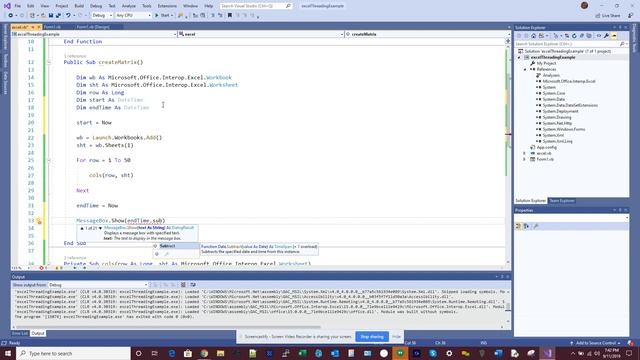Click the Categorized icon in Properties panel
Image resolution: width=640 pixels, height=360 pixels.
(518, 226)
